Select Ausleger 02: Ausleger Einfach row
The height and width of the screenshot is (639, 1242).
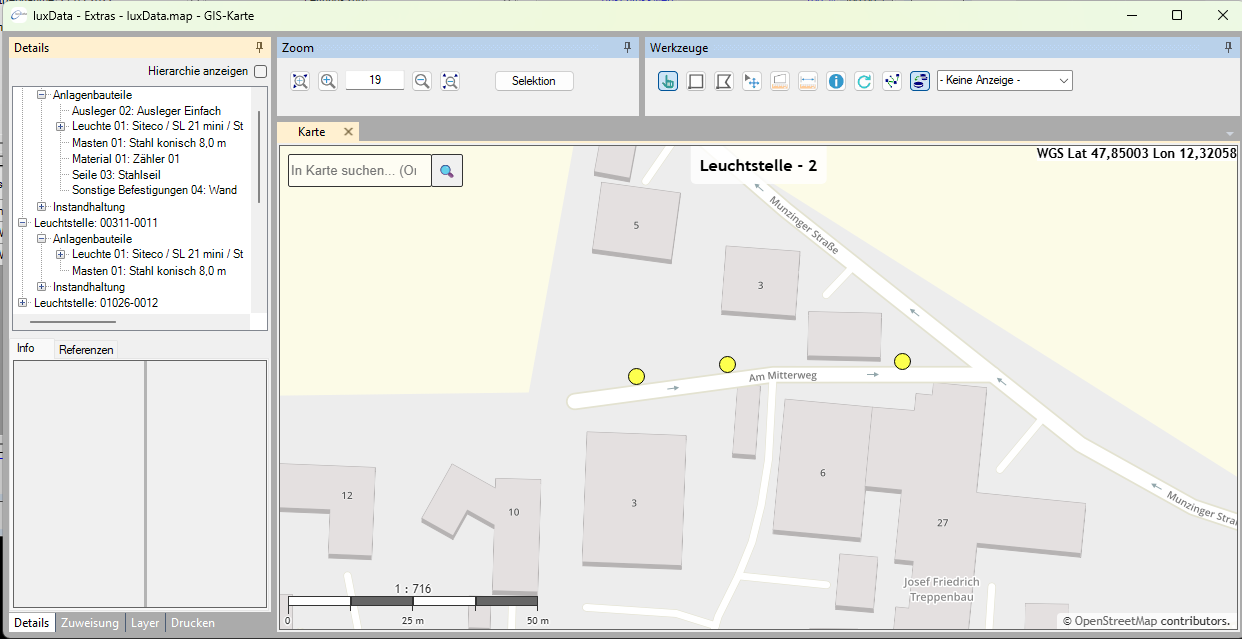coord(146,111)
